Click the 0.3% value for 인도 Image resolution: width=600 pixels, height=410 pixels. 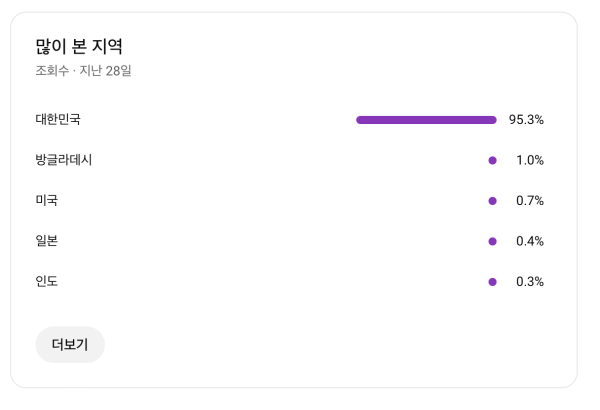pyautogui.click(x=530, y=281)
